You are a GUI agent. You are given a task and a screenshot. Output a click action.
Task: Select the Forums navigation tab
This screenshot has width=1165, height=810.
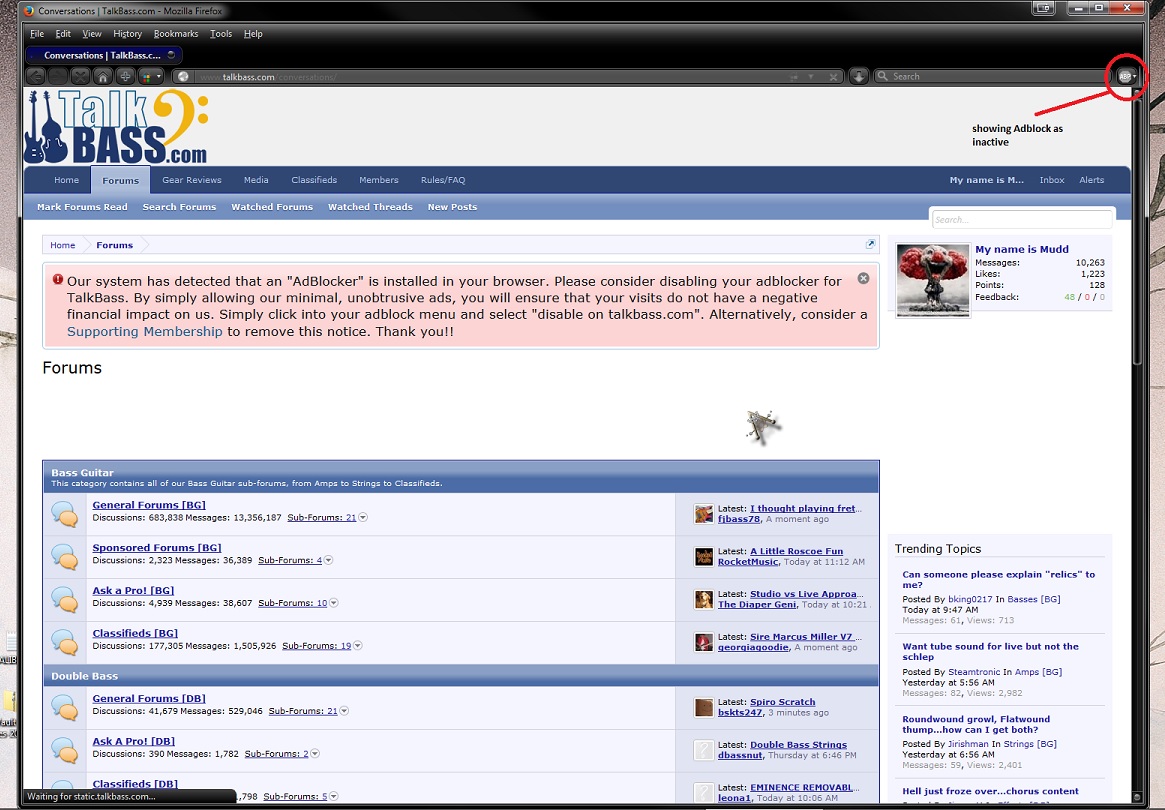click(x=120, y=181)
